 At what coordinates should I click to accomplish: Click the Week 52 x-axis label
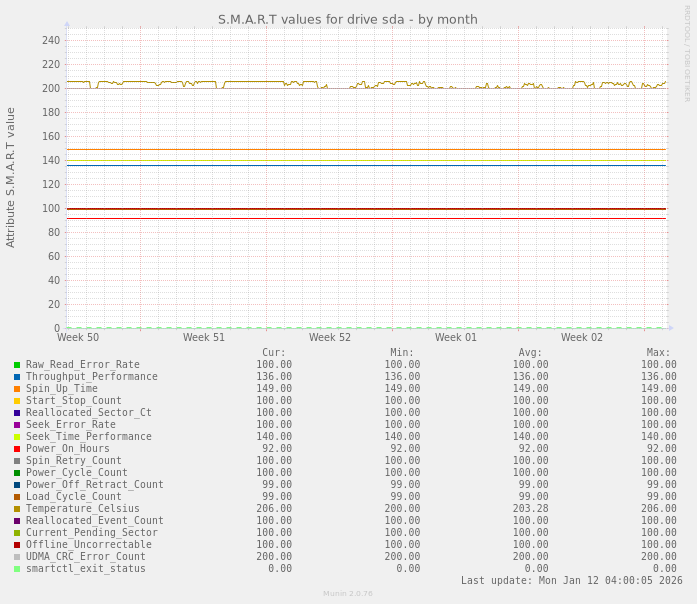(330, 338)
